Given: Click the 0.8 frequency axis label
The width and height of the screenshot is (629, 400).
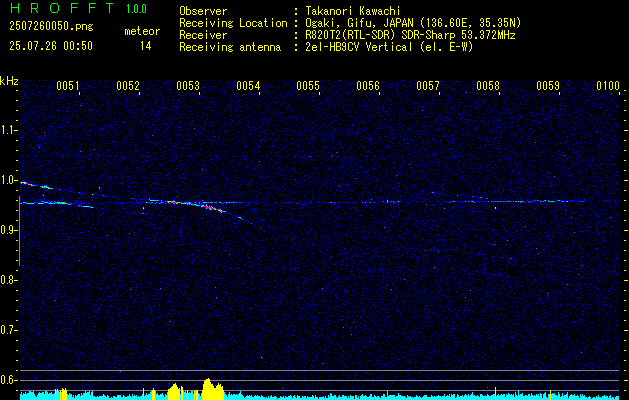Looking at the screenshot, I should coord(8,280).
